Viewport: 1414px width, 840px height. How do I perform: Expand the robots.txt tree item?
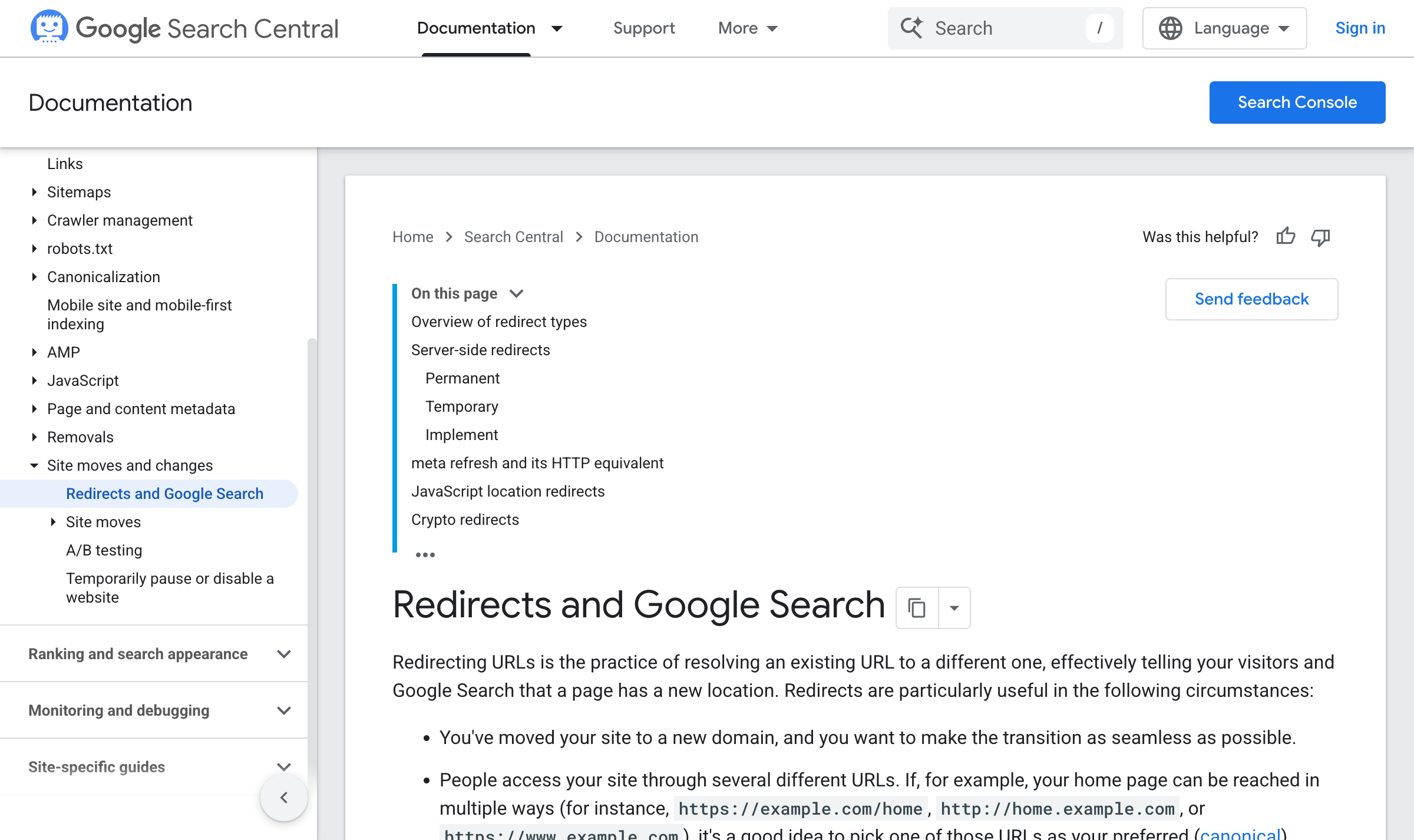coord(34,249)
